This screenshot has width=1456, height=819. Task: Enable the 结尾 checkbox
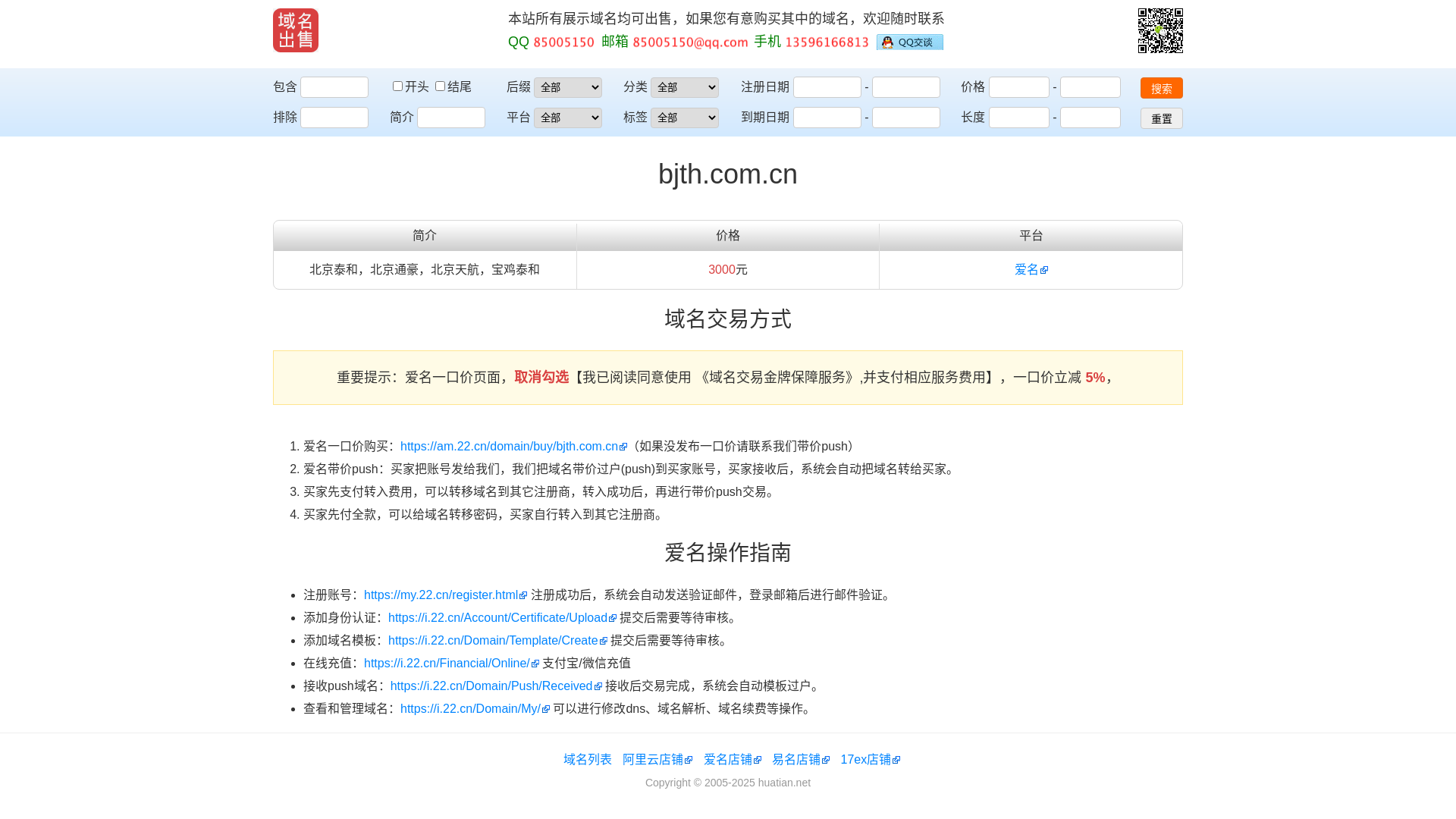(440, 86)
